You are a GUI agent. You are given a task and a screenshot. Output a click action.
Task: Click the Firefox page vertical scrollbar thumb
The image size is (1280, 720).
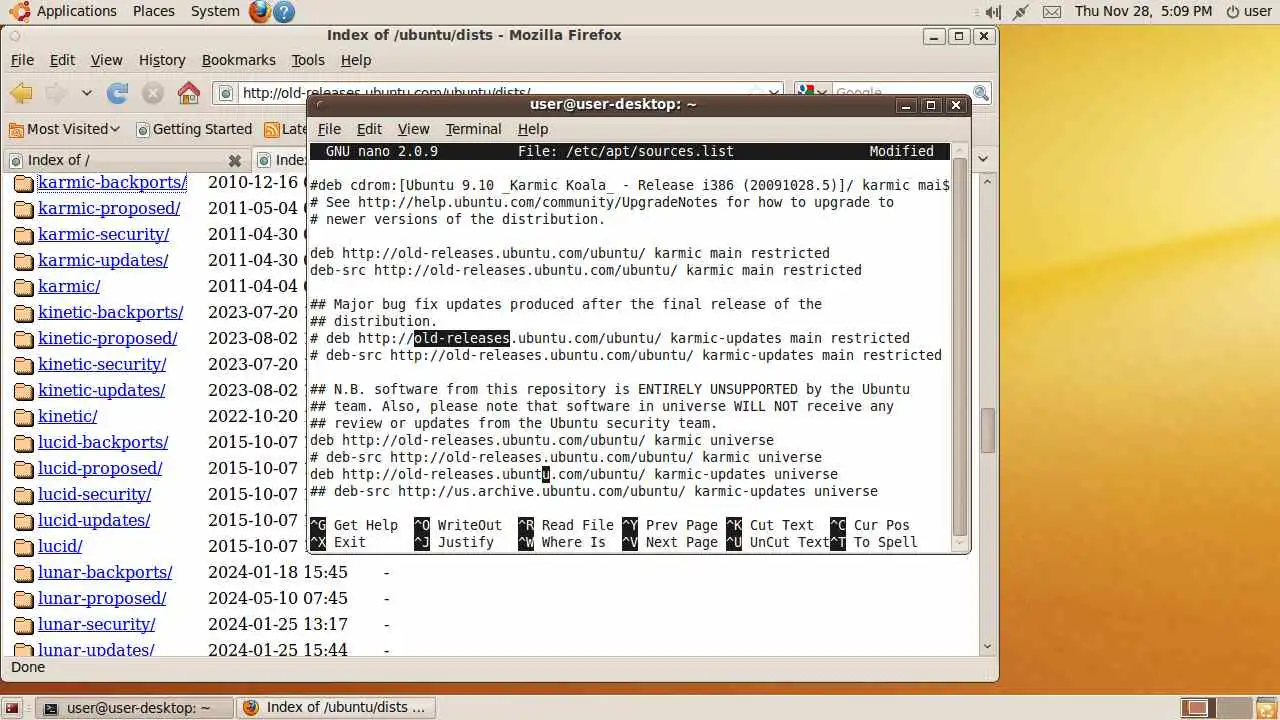987,430
